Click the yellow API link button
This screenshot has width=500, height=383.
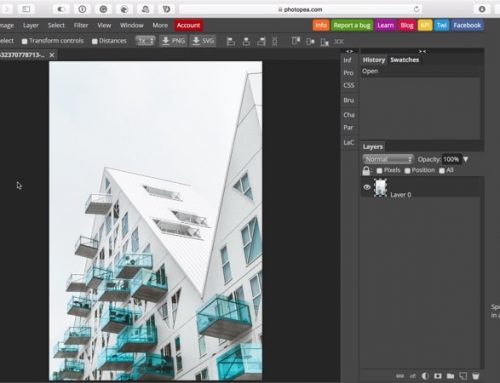(425, 25)
